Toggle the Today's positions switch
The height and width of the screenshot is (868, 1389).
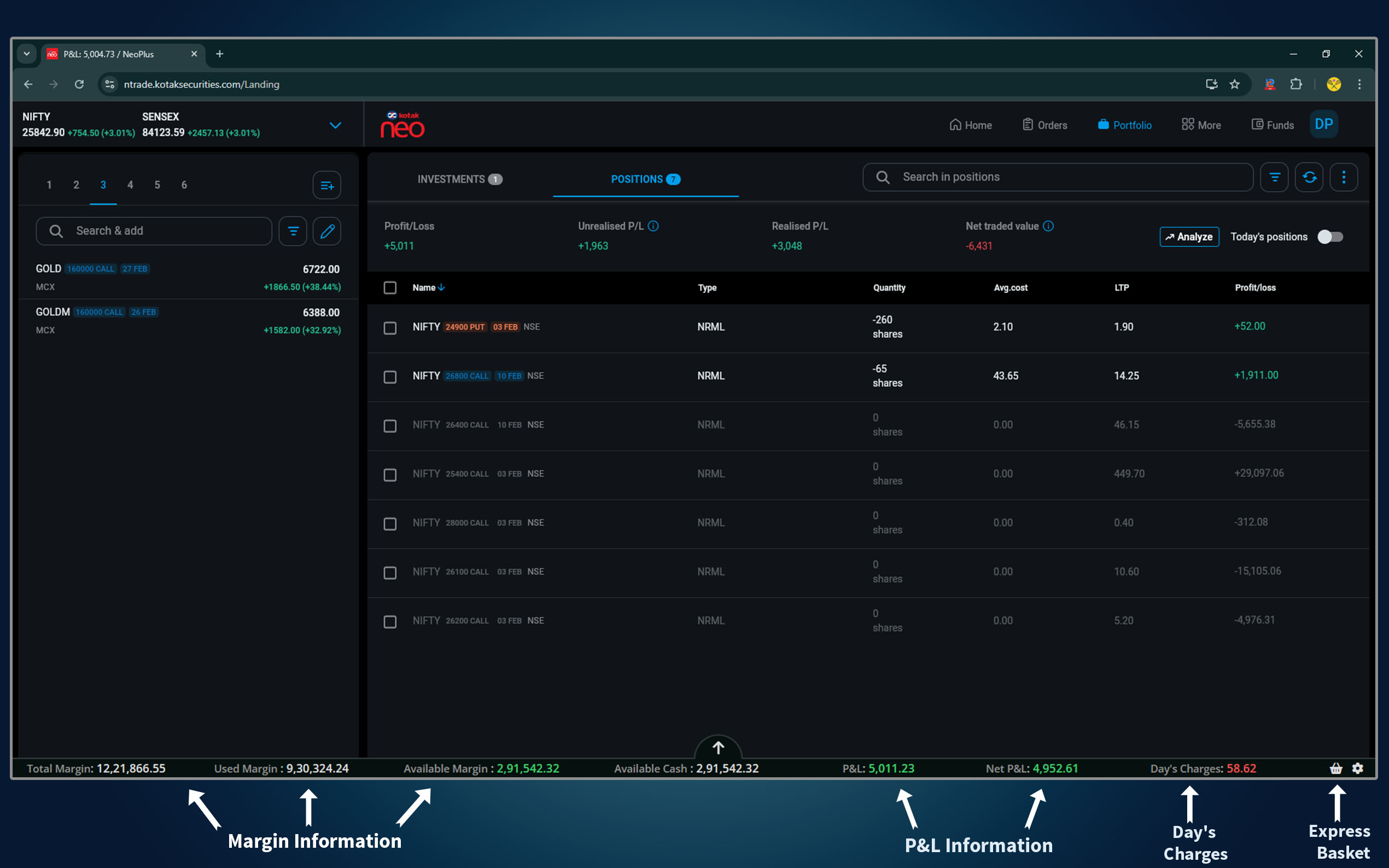tap(1330, 237)
